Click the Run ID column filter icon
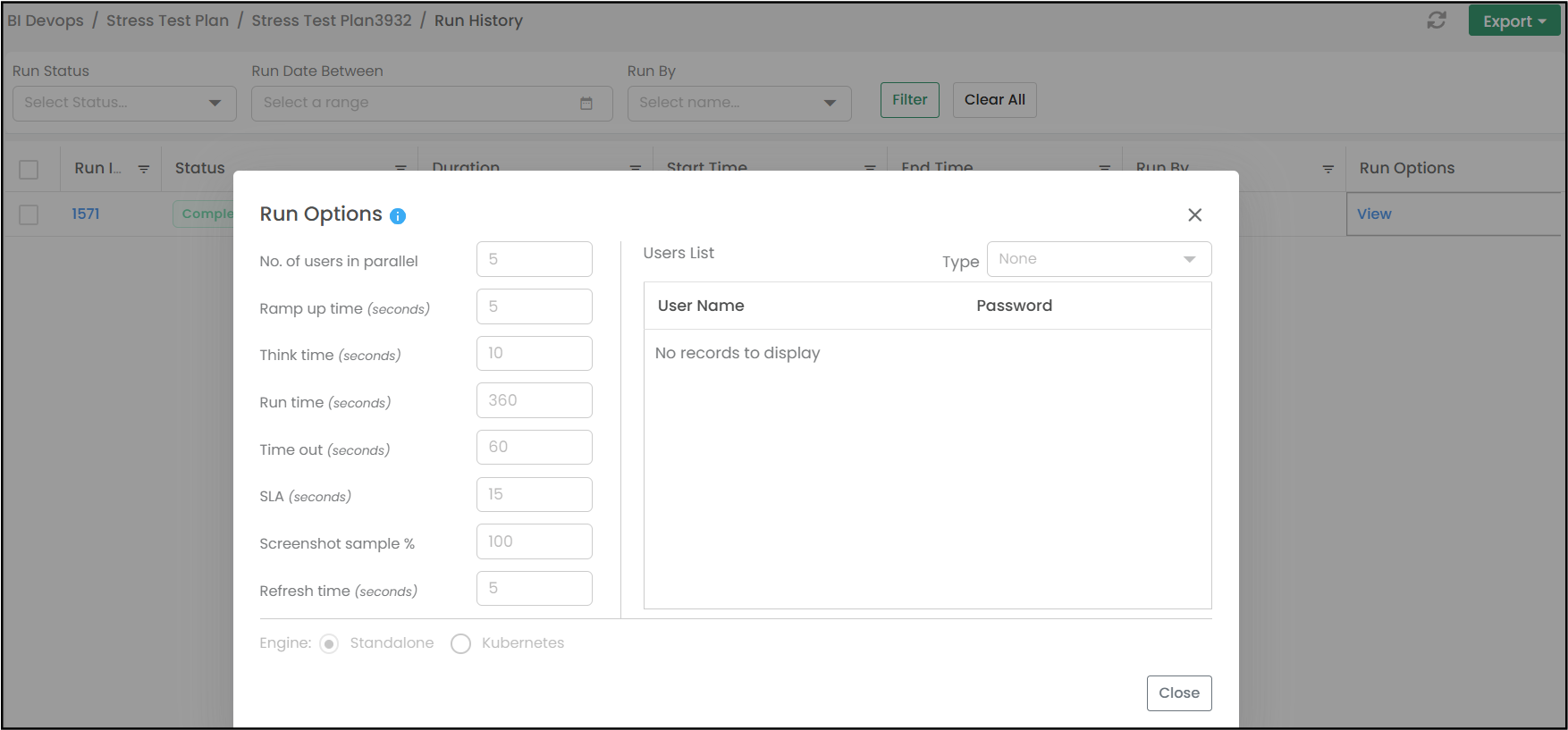This screenshot has height=730, width=1568. click(x=144, y=169)
